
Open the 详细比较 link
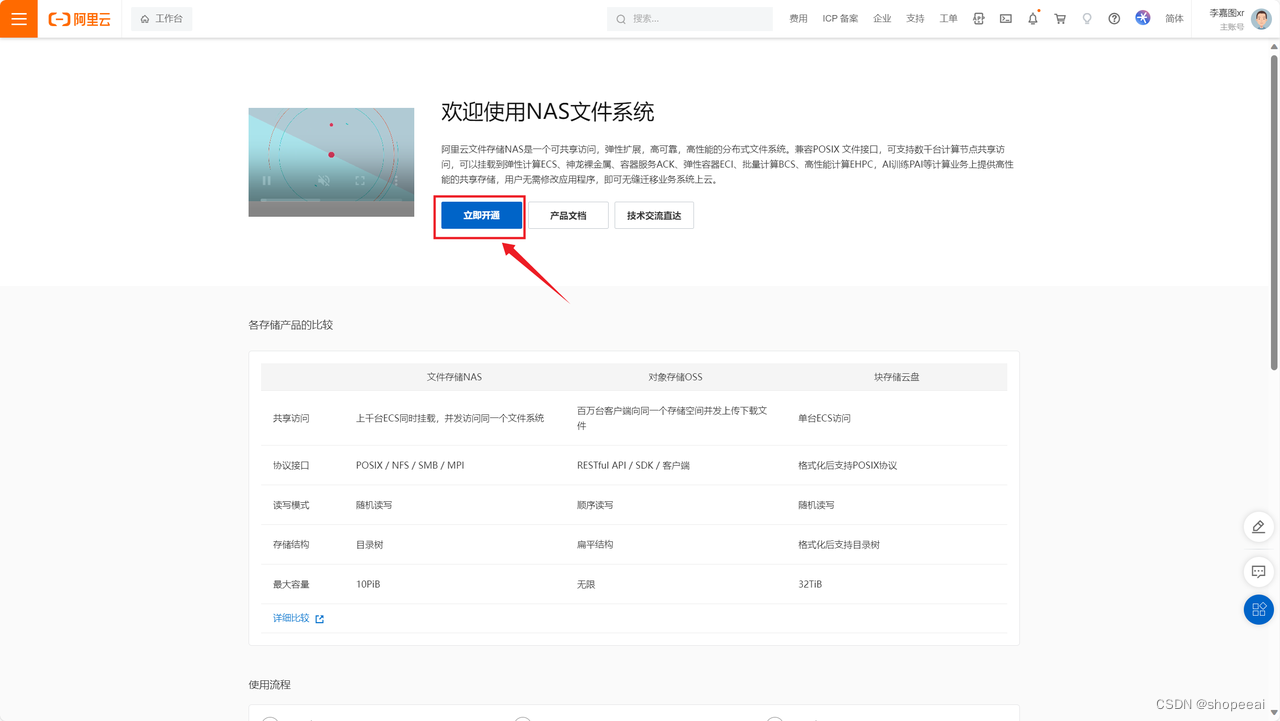pos(291,619)
